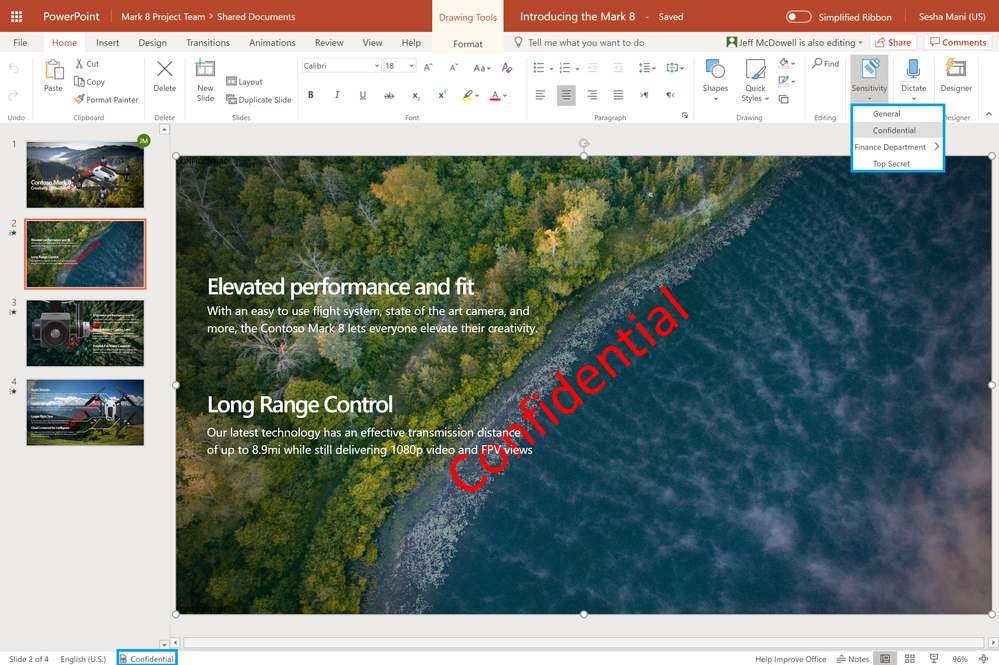
Task: Expand the font size dropdown
Action: tap(413, 66)
